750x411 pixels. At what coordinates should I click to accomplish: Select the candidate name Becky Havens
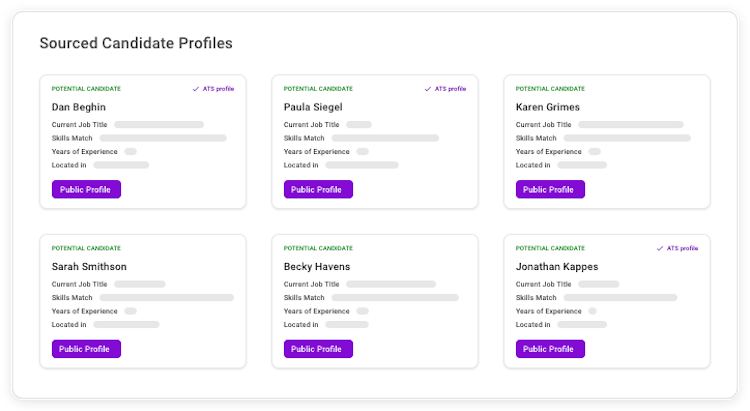click(317, 267)
